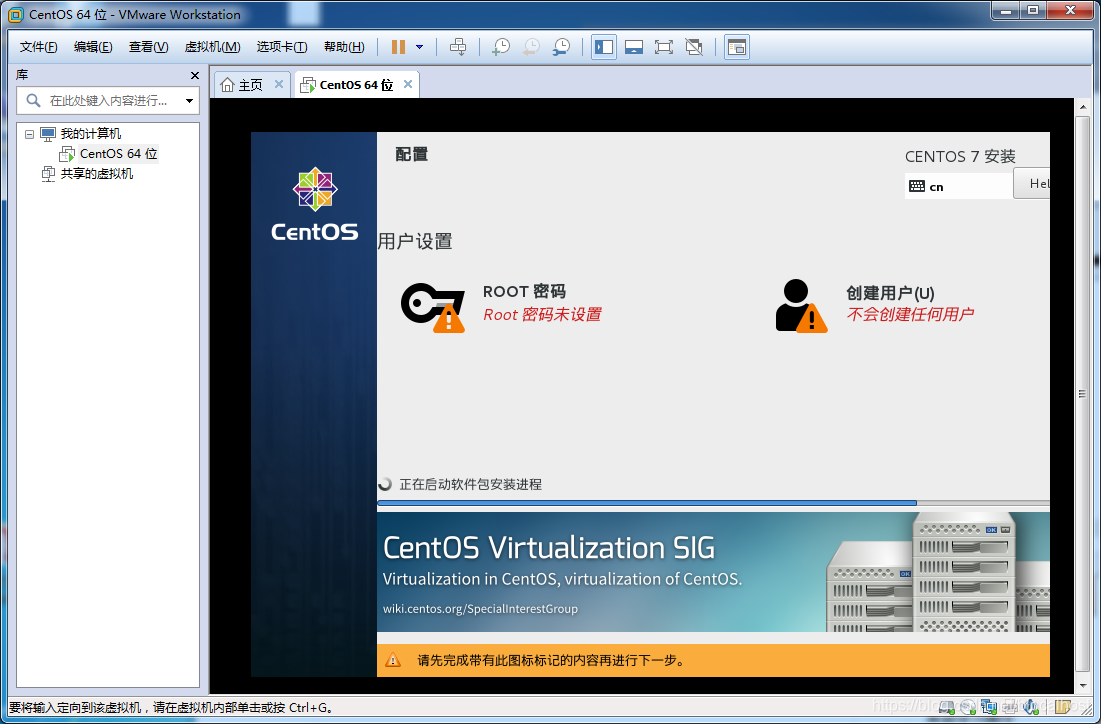Click the 正在启动软件包安装进程 status text
Viewport: 1101px width, 724px height.
click(470, 485)
